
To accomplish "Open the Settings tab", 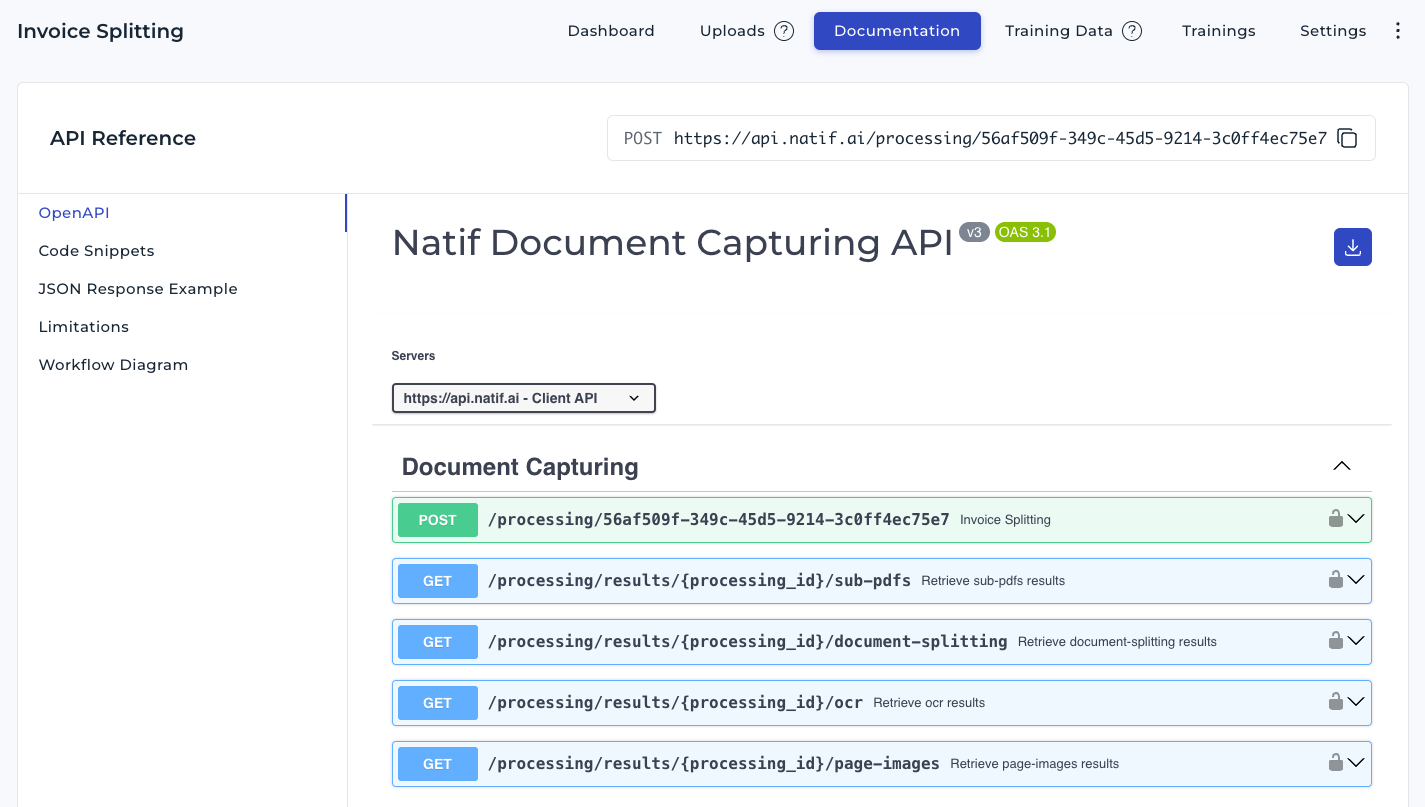I will pyautogui.click(x=1333, y=31).
